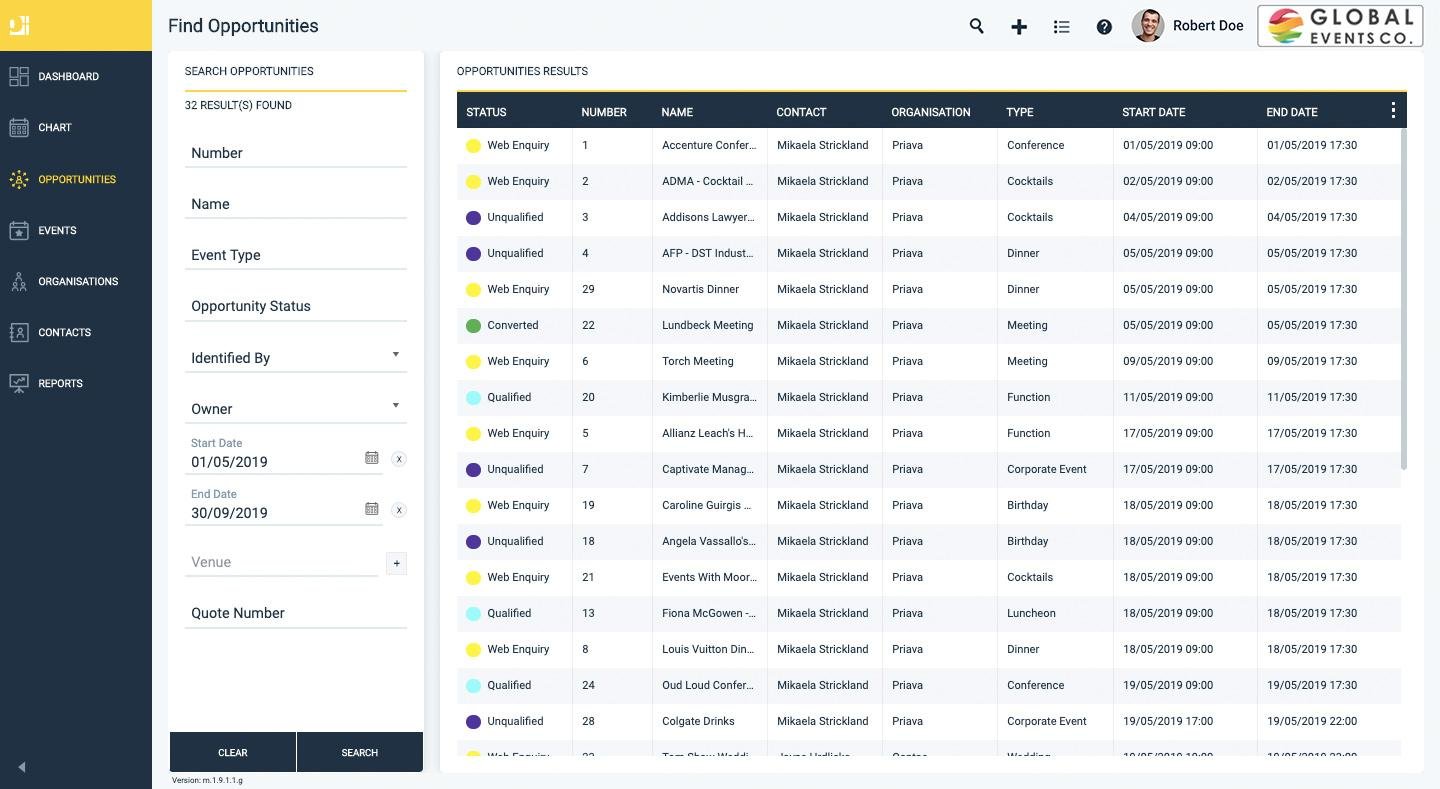The height and width of the screenshot is (789, 1440).
Task: Open the help question mark icon
Action: [1104, 27]
